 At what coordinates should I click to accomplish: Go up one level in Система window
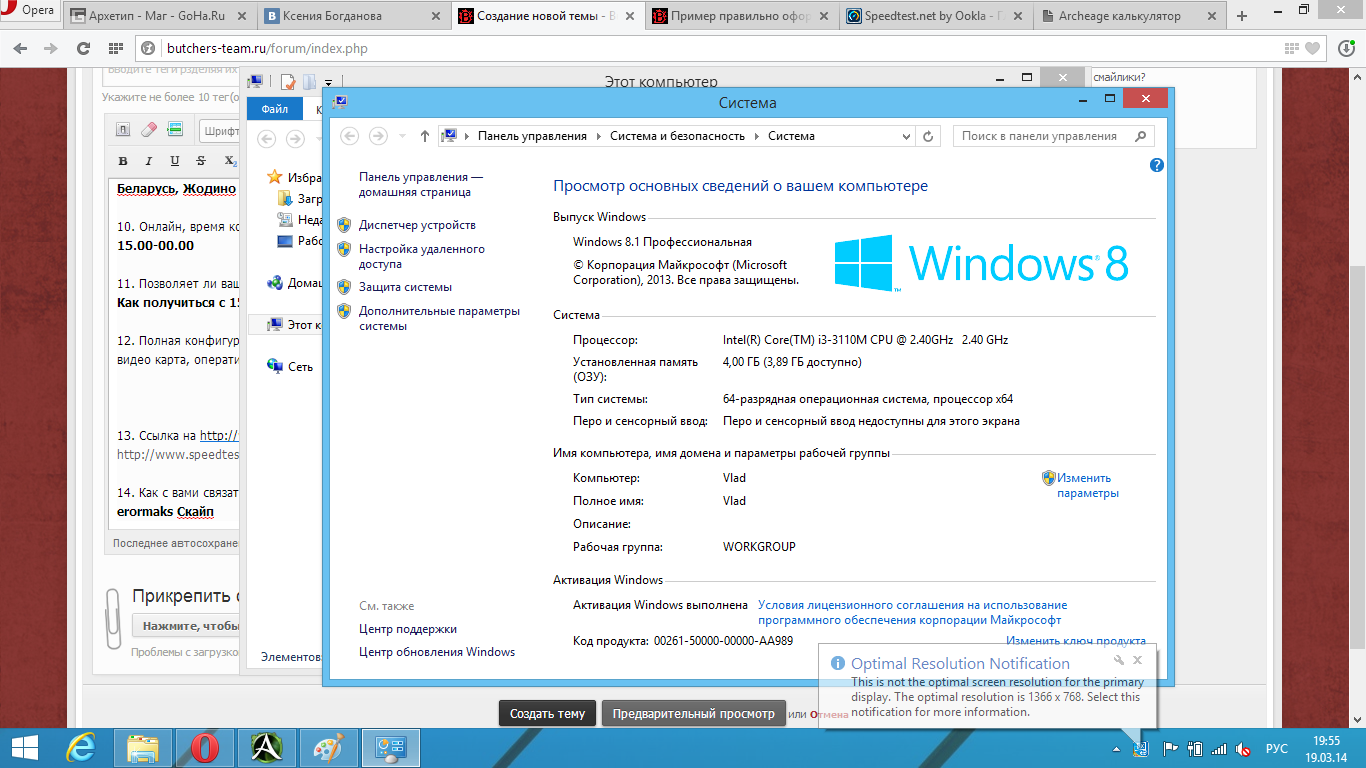coord(425,136)
